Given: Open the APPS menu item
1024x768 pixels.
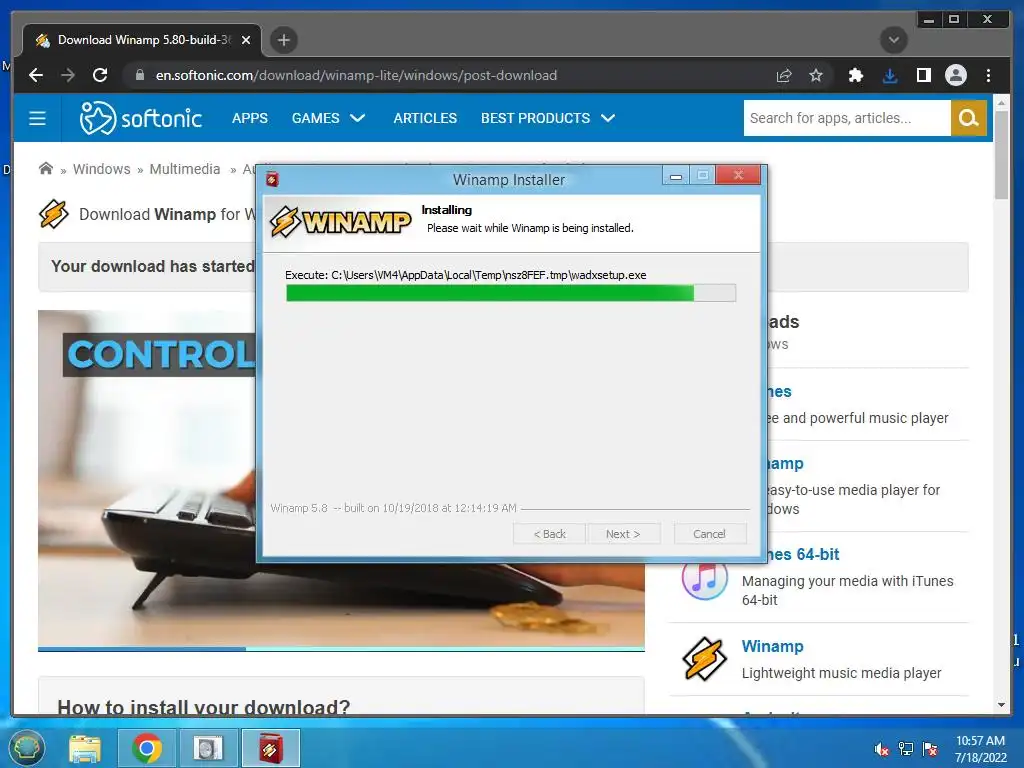Looking at the screenshot, I should pos(249,118).
